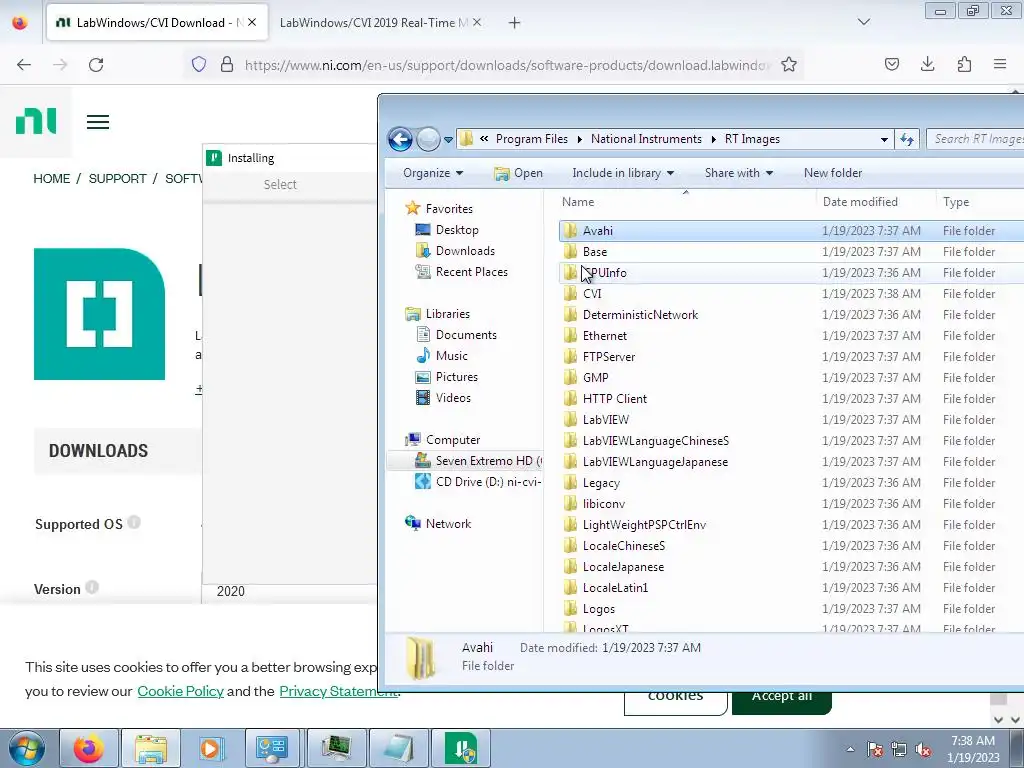The width and height of the screenshot is (1024, 768).
Task: Click NI installer icon in taskbar
Action: pos(461,748)
